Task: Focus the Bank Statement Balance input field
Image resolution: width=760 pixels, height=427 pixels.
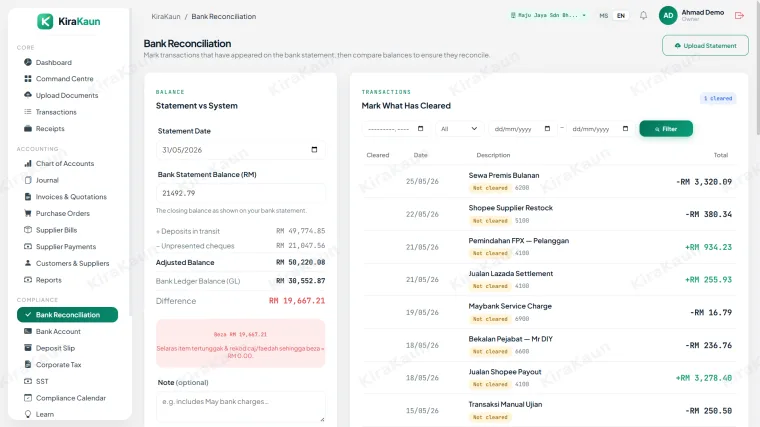Action: [x=240, y=193]
